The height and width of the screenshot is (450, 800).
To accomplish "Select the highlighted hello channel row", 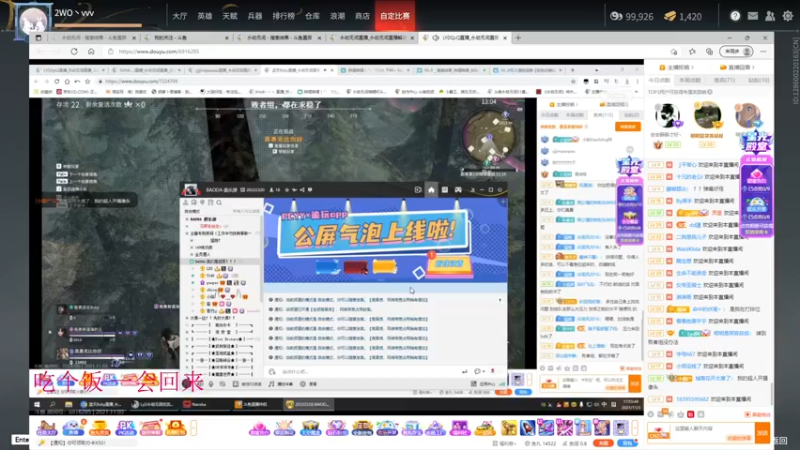I will pos(222,261).
